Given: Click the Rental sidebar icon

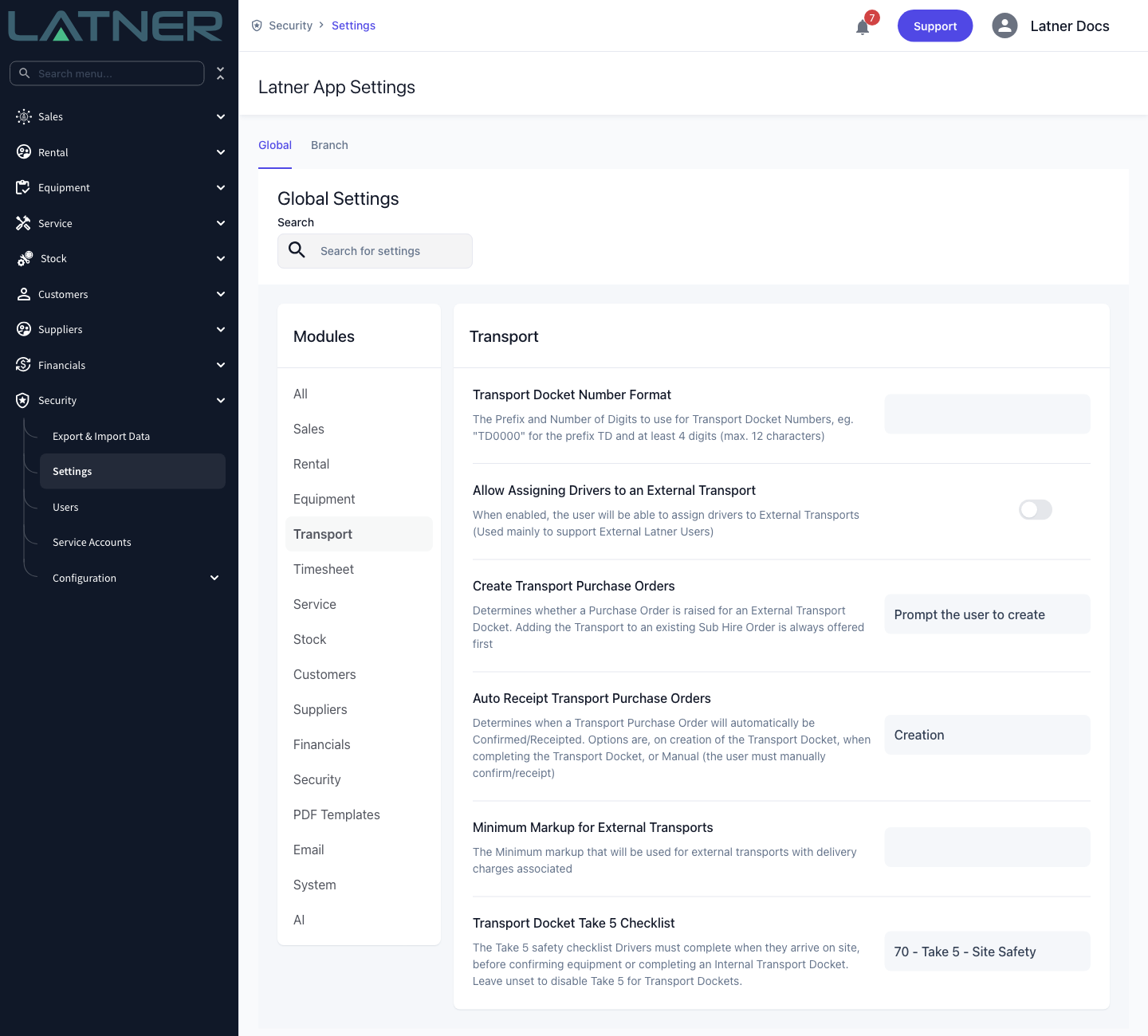Looking at the screenshot, I should [24, 152].
